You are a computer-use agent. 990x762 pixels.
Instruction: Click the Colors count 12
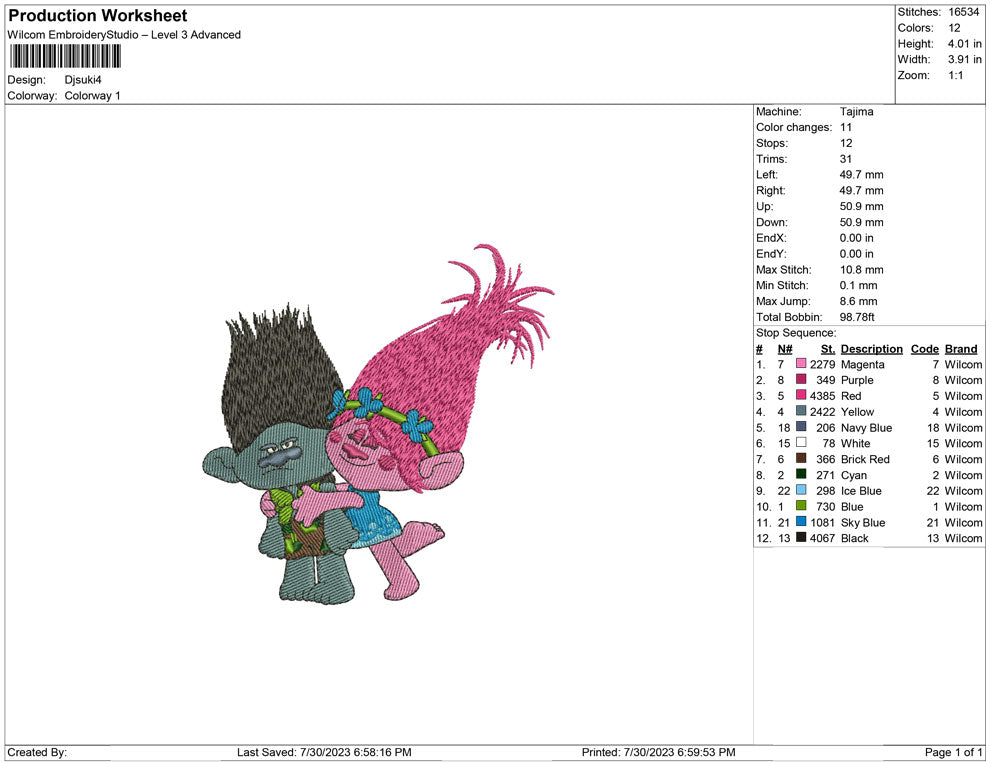pos(954,28)
